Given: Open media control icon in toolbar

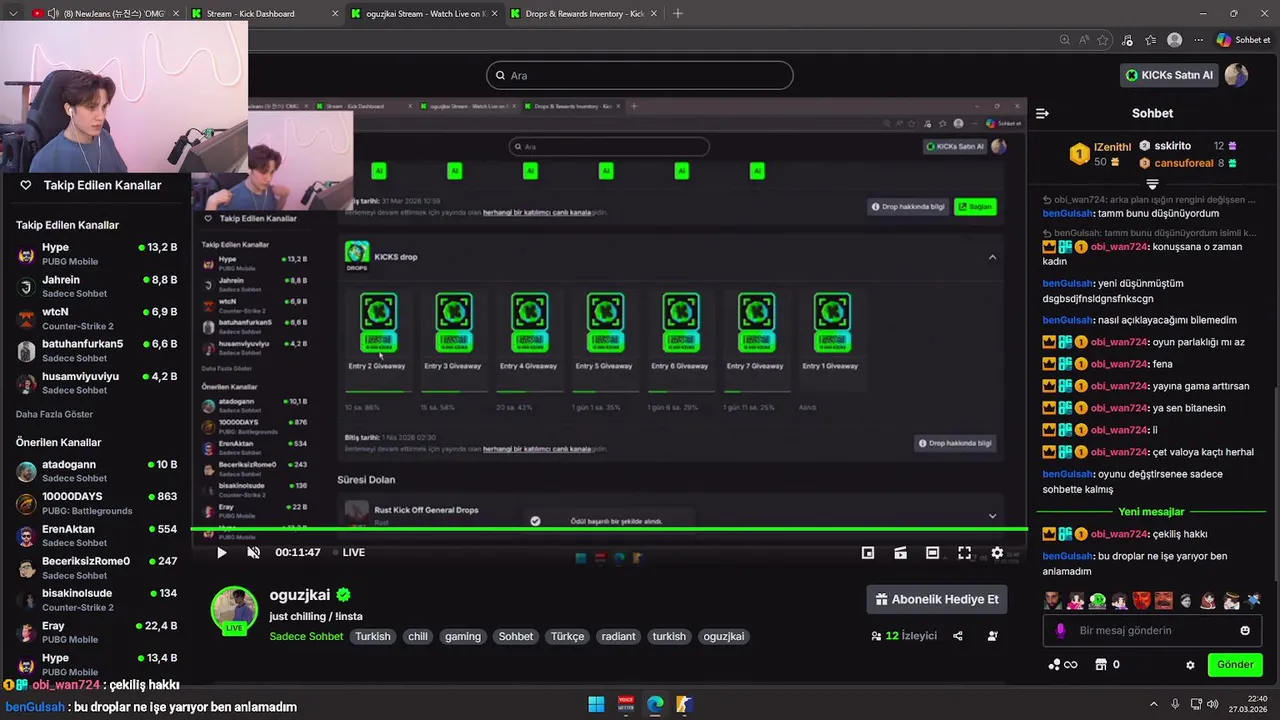Looking at the screenshot, I should [x=1128, y=40].
